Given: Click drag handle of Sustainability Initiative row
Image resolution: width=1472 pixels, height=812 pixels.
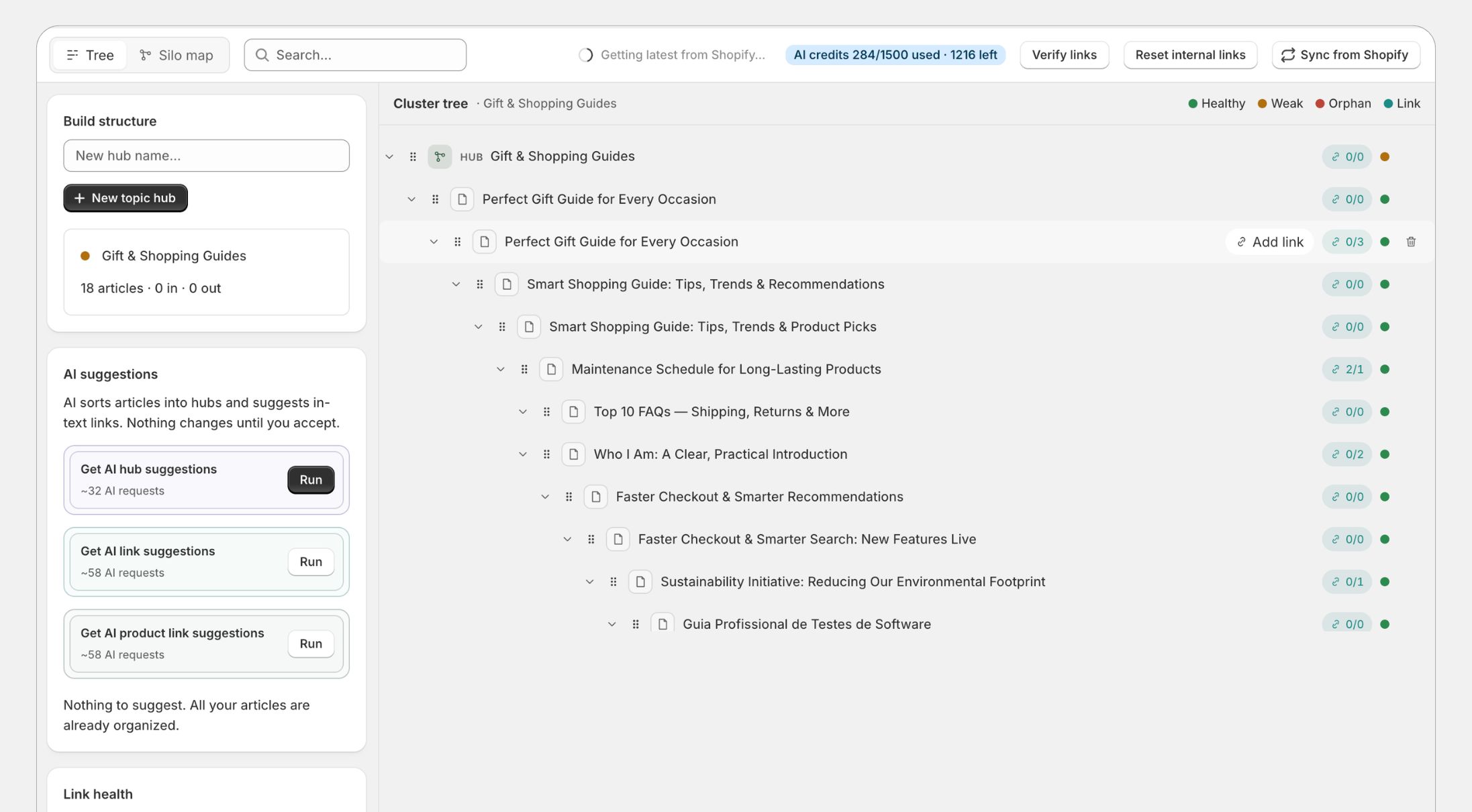Looking at the screenshot, I should [613, 582].
